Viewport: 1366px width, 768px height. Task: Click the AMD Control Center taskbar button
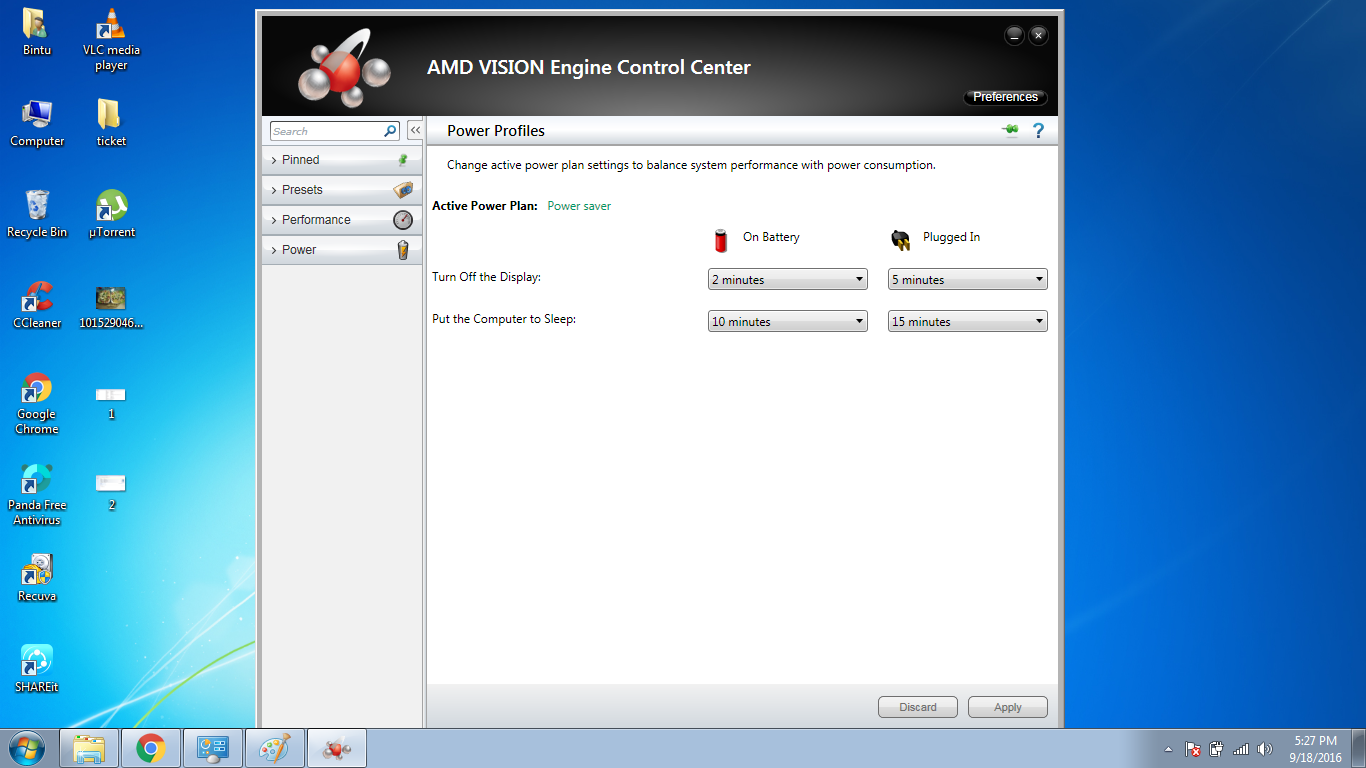337,748
